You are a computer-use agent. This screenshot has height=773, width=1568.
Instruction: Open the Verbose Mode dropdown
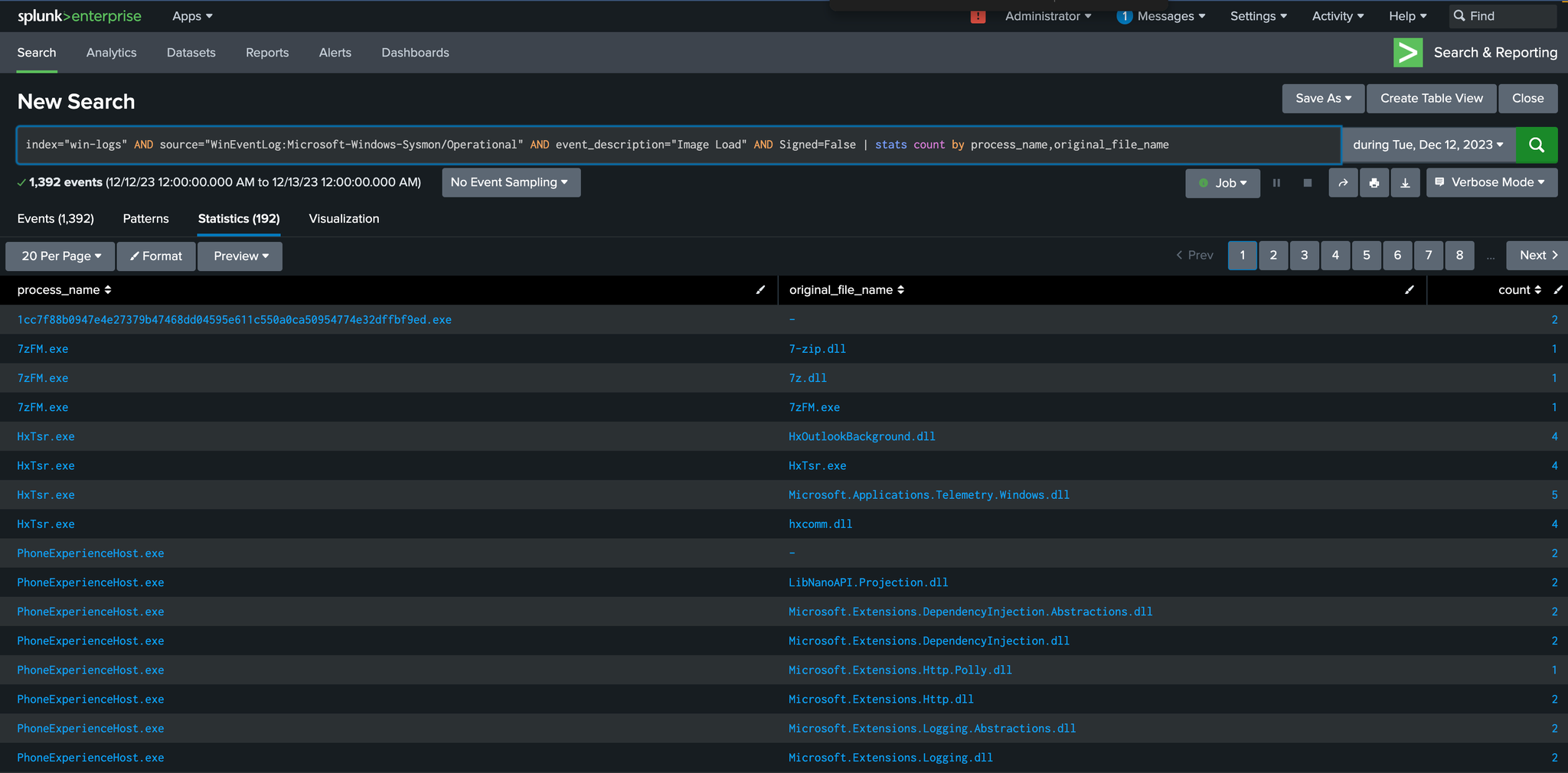pos(1491,182)
